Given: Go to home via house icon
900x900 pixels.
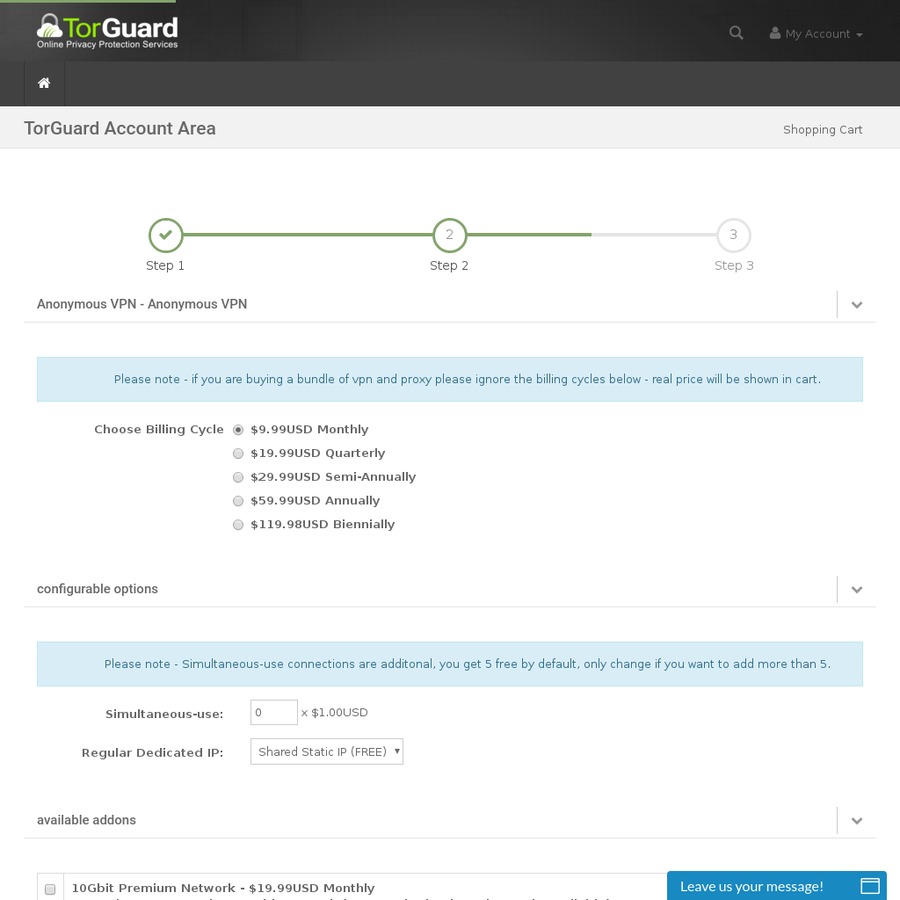Looking at the screenshot, I should [x=44, y=83].
